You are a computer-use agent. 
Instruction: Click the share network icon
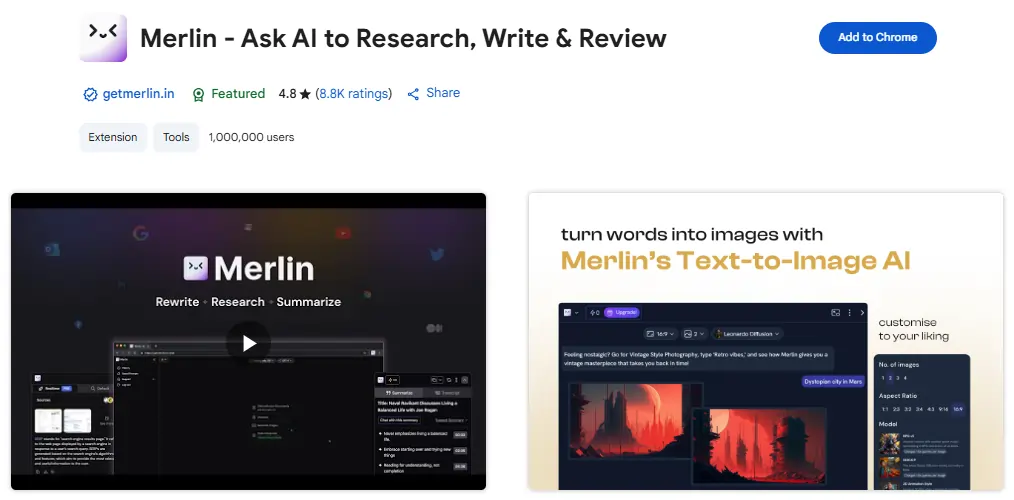point(413,94)
